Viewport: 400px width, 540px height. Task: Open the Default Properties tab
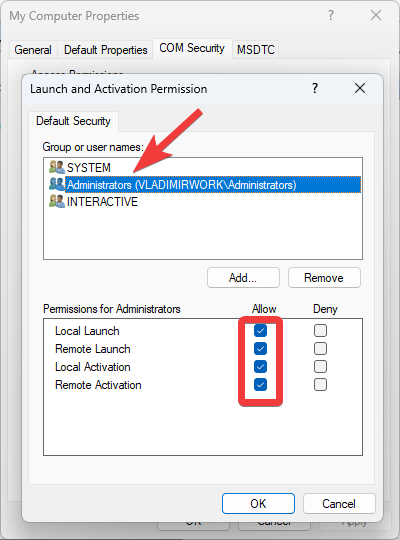pos(105,50)
